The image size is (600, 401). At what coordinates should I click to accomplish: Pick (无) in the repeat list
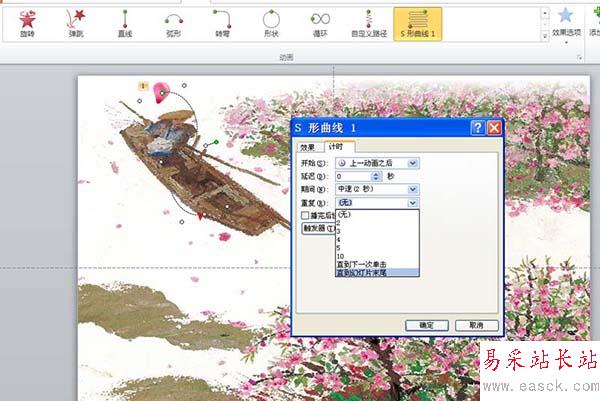(x=377, y=214)
